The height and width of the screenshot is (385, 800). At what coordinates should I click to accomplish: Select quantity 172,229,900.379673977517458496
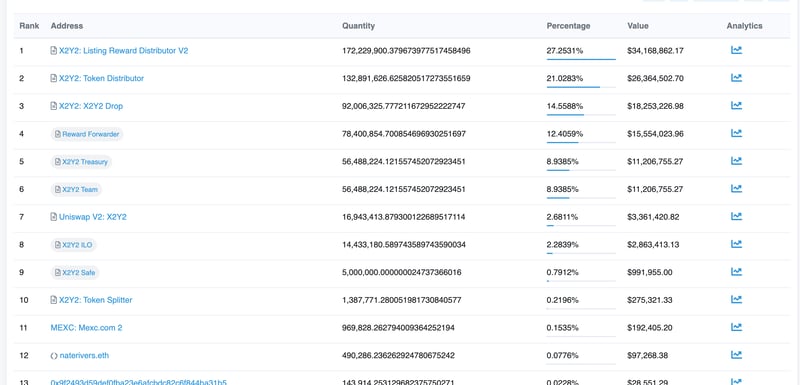[406, 51]
